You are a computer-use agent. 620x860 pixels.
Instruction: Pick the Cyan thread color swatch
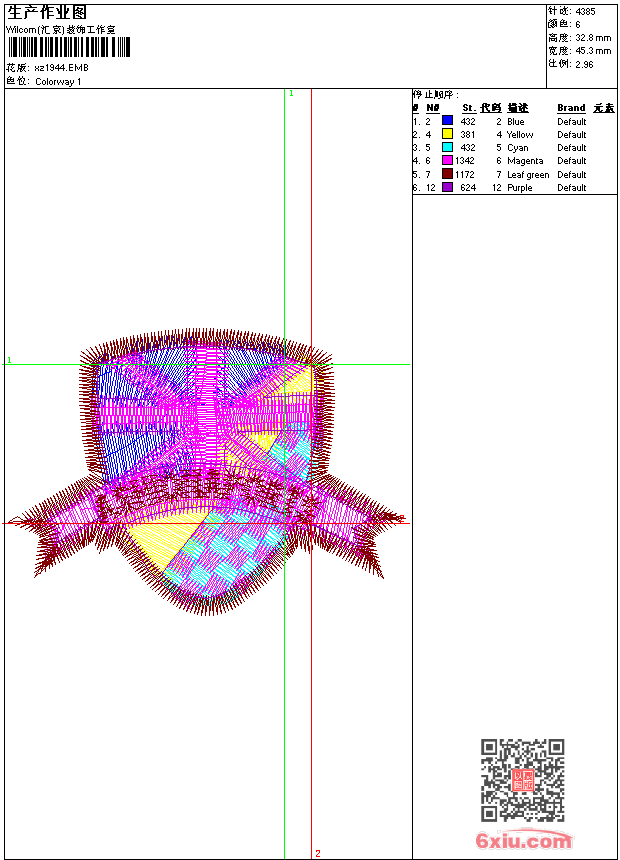click(447, 147)
